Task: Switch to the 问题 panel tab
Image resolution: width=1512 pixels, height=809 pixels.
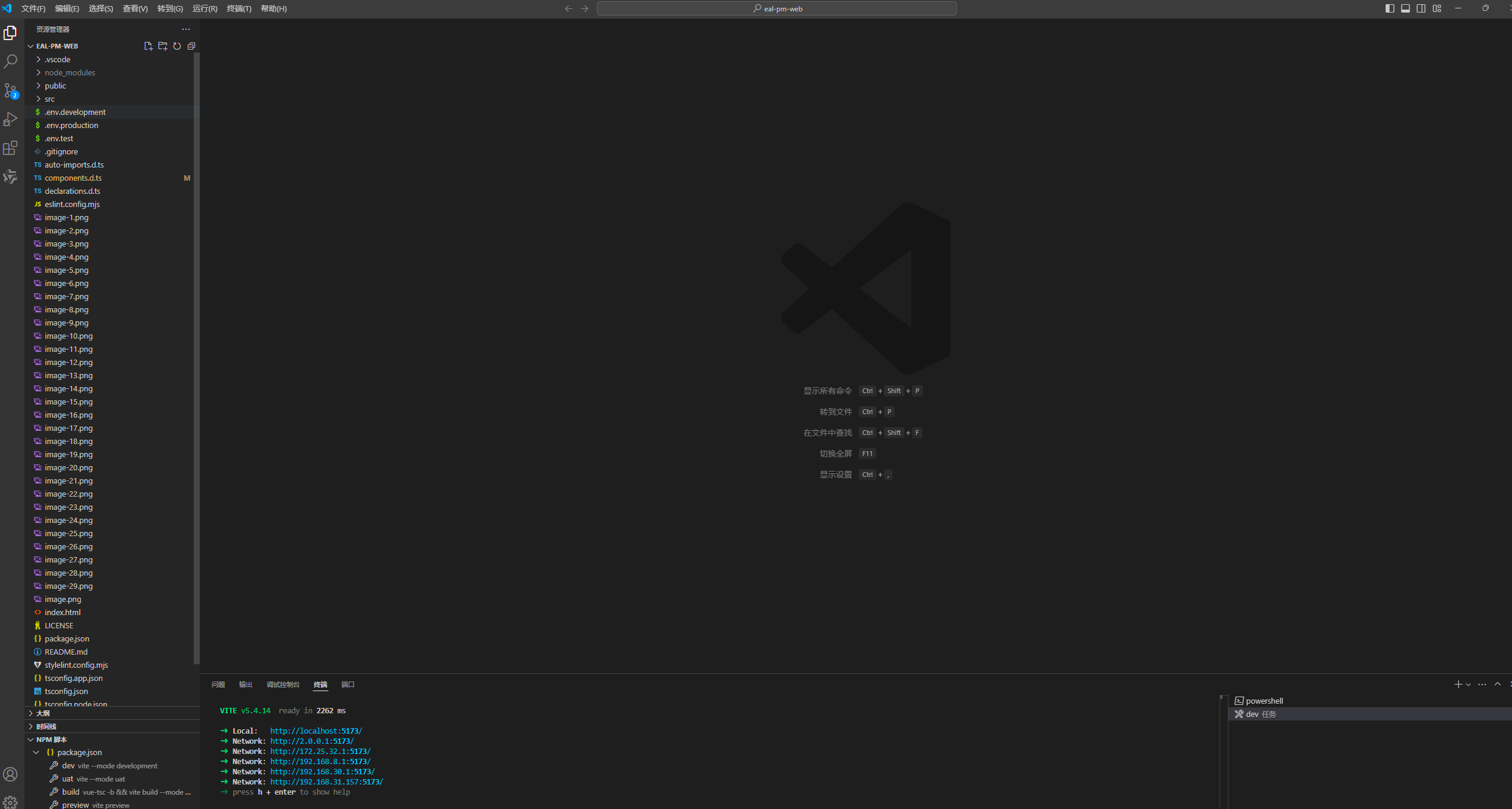Action: 218,685
